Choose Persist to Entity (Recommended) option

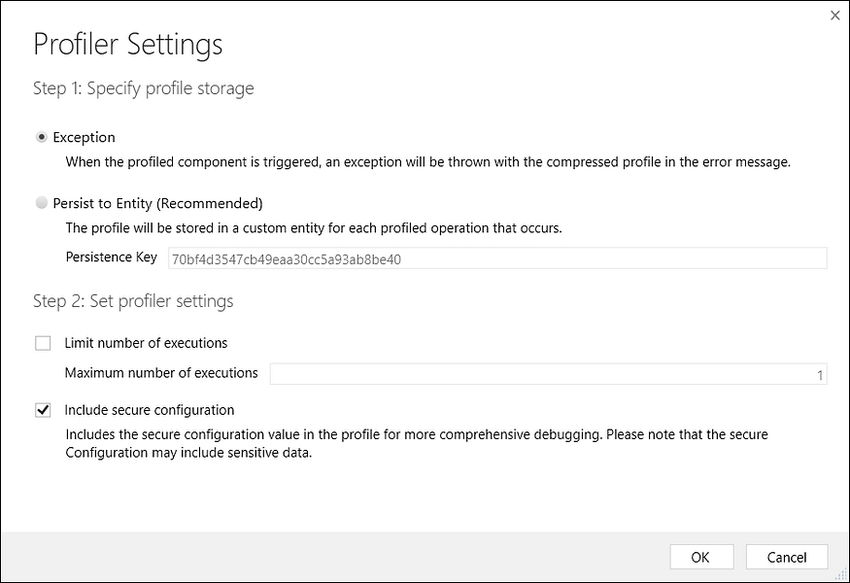41,203
